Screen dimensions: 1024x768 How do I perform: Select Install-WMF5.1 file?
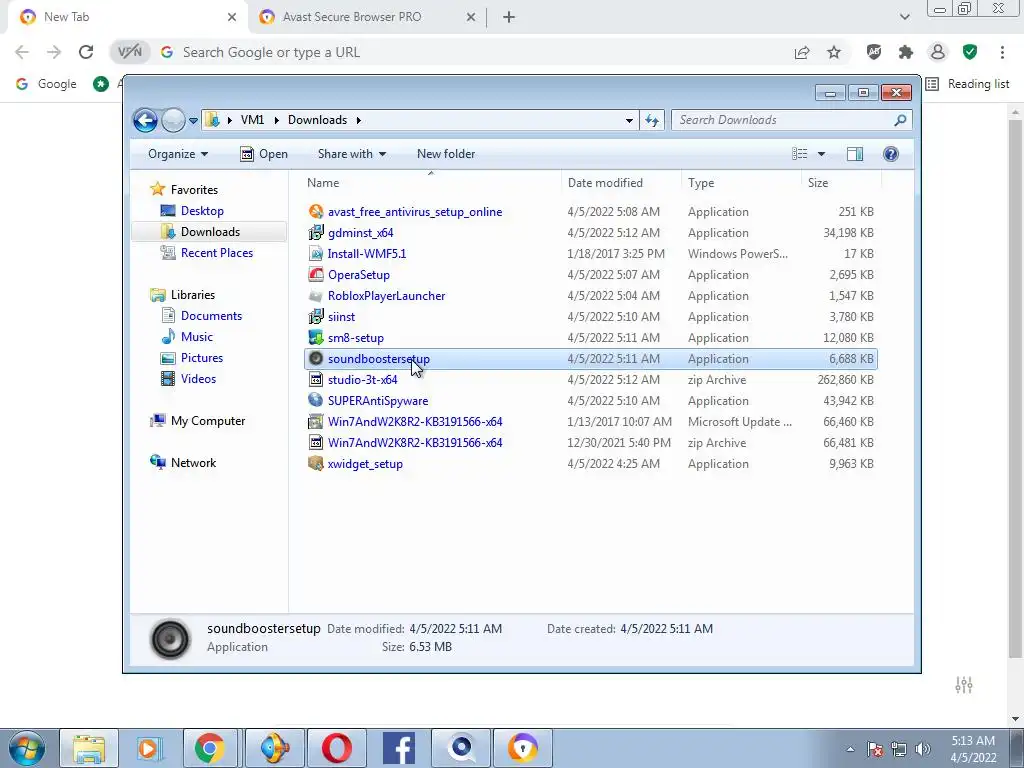point(366,253)
